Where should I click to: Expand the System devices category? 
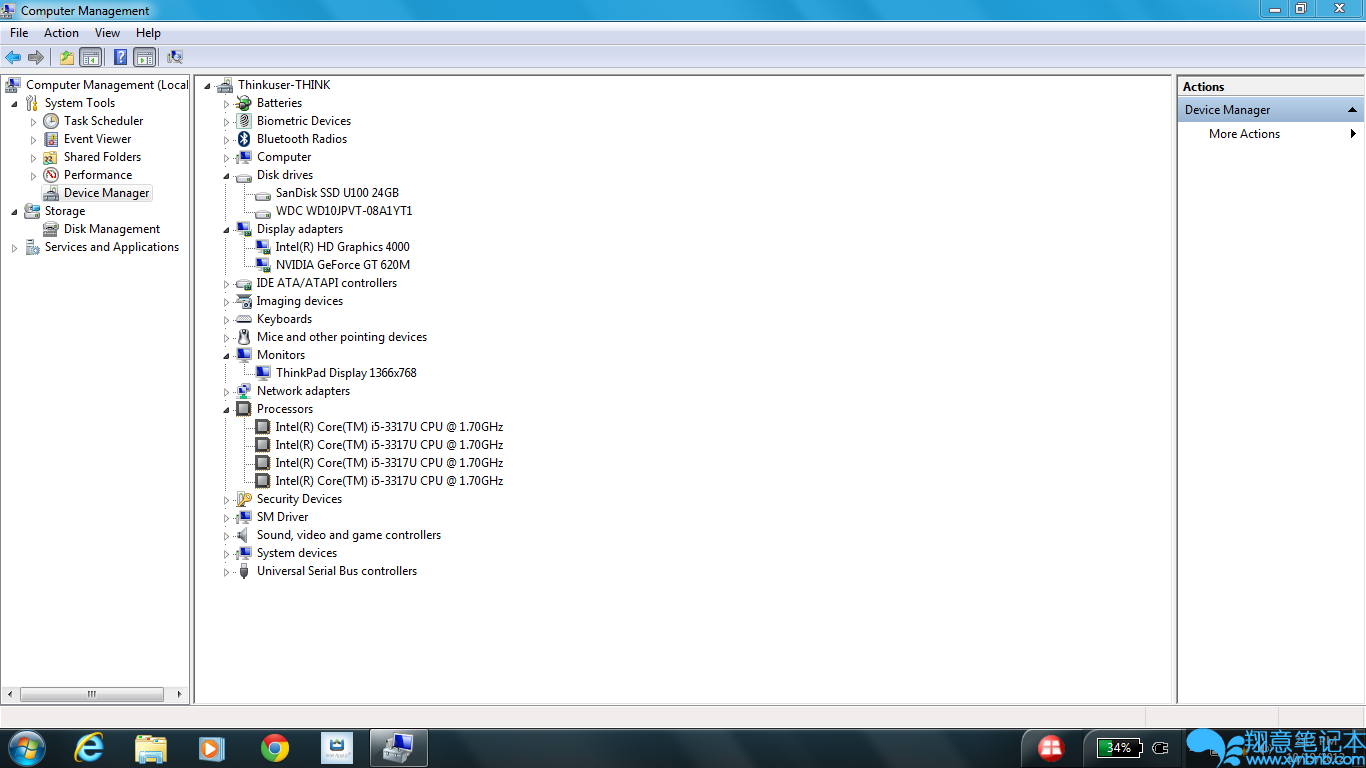pyautogui.click(x=226, y=554)
